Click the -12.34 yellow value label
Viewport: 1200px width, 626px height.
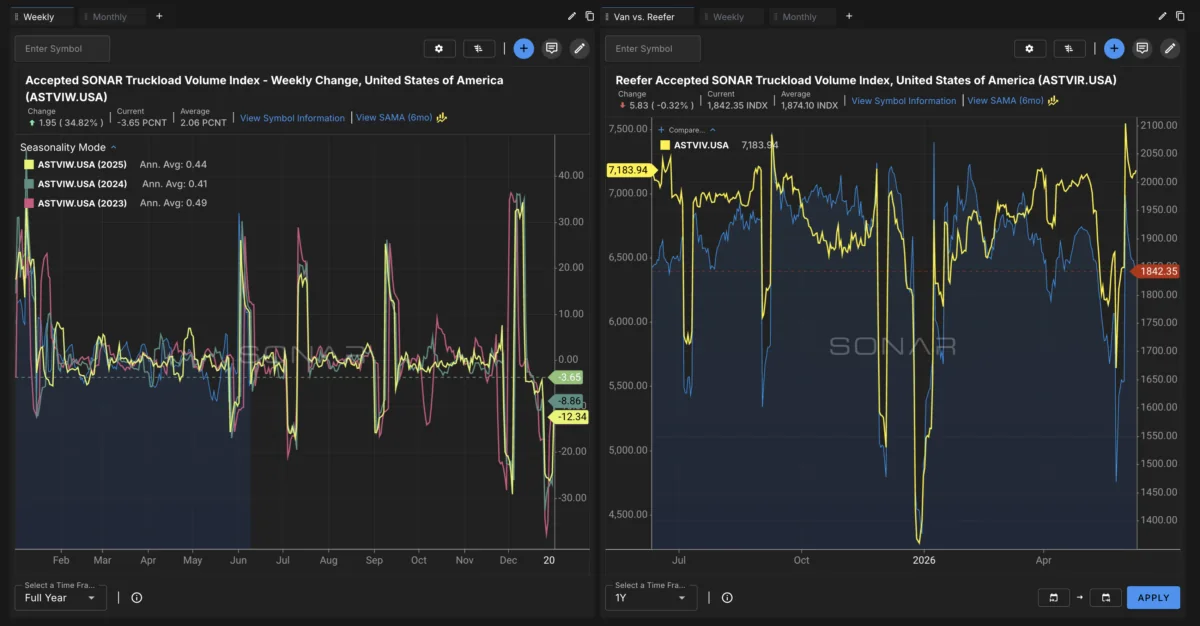point(568,417)
